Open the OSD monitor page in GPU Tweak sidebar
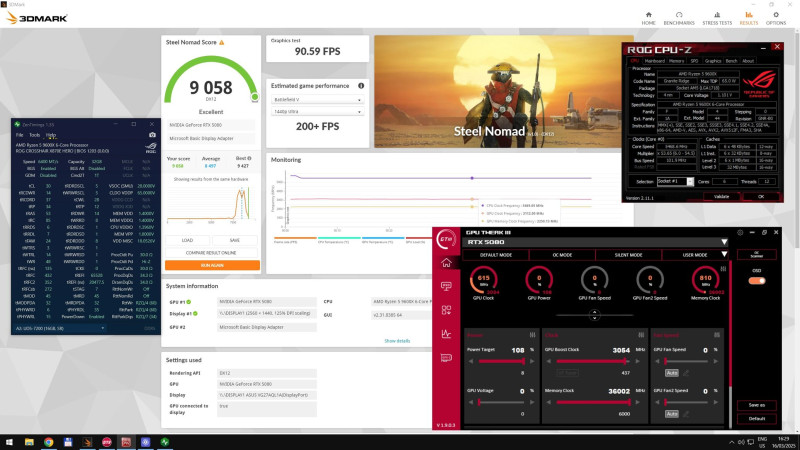 click(446, 286)
